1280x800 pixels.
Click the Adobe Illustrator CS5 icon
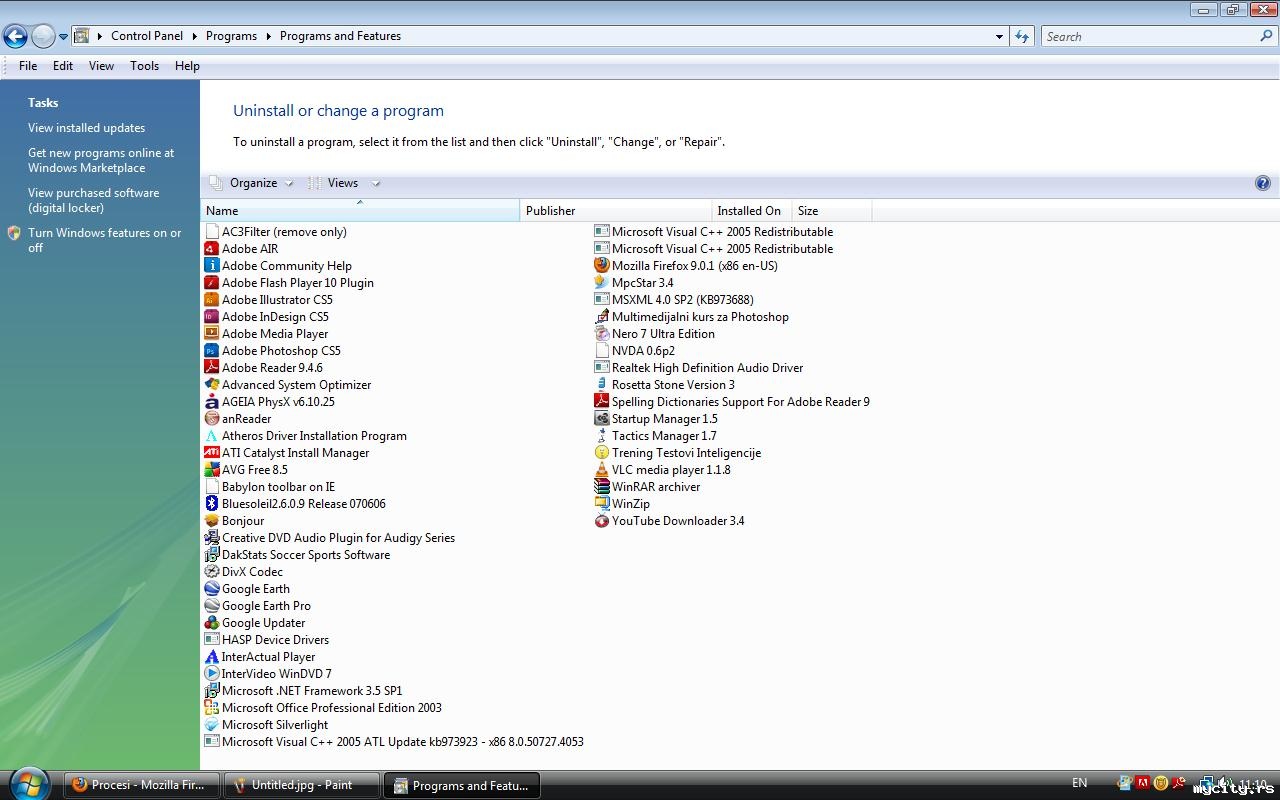[x=211, y=300]
